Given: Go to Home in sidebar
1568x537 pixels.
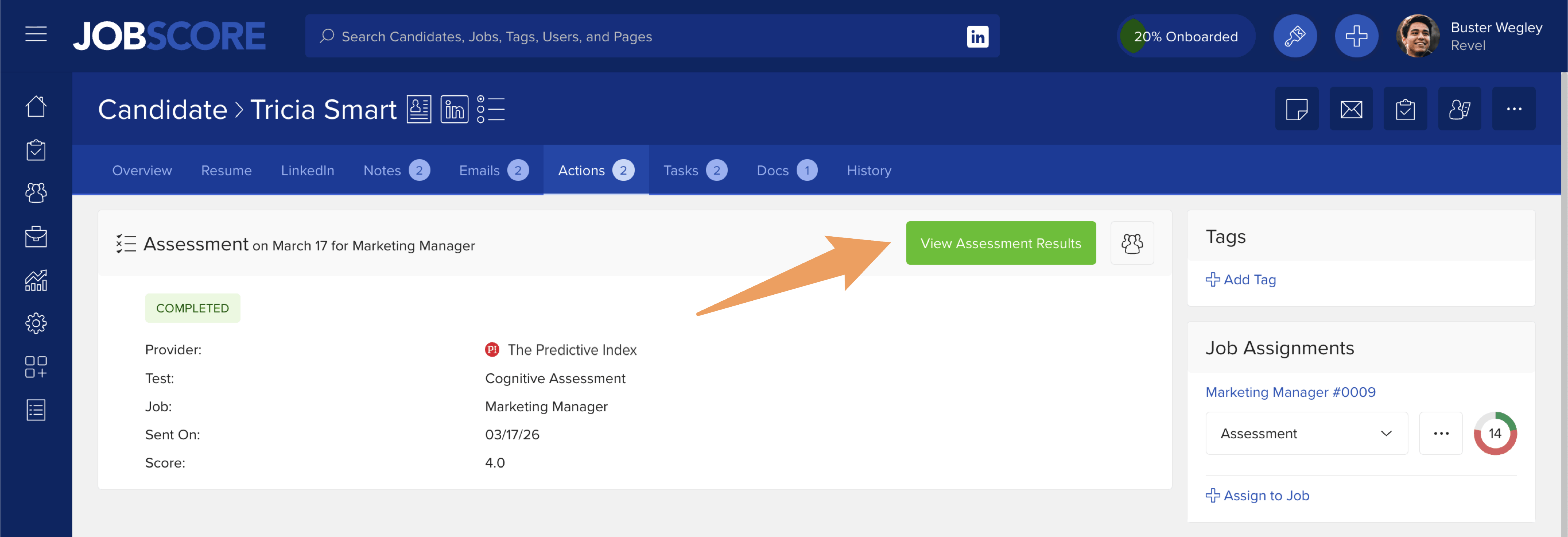Looking at the screenshot, I should [36, 107].
